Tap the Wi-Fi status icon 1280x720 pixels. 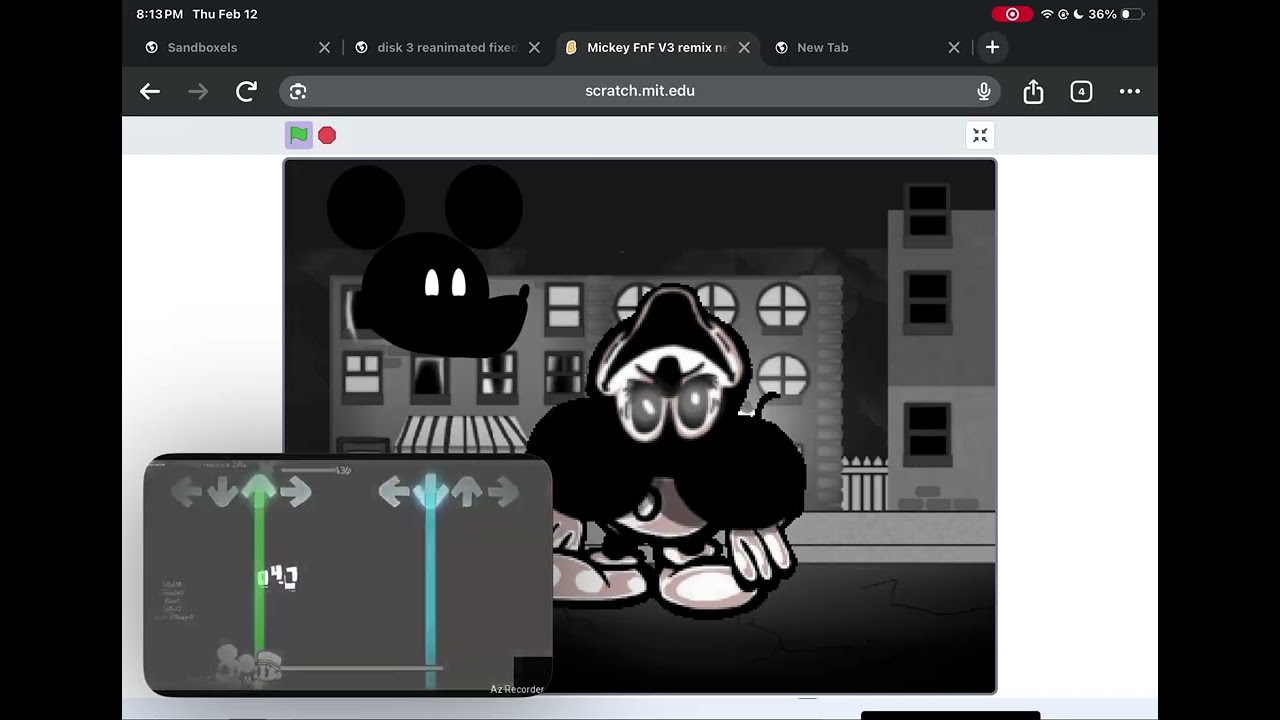1047,14
